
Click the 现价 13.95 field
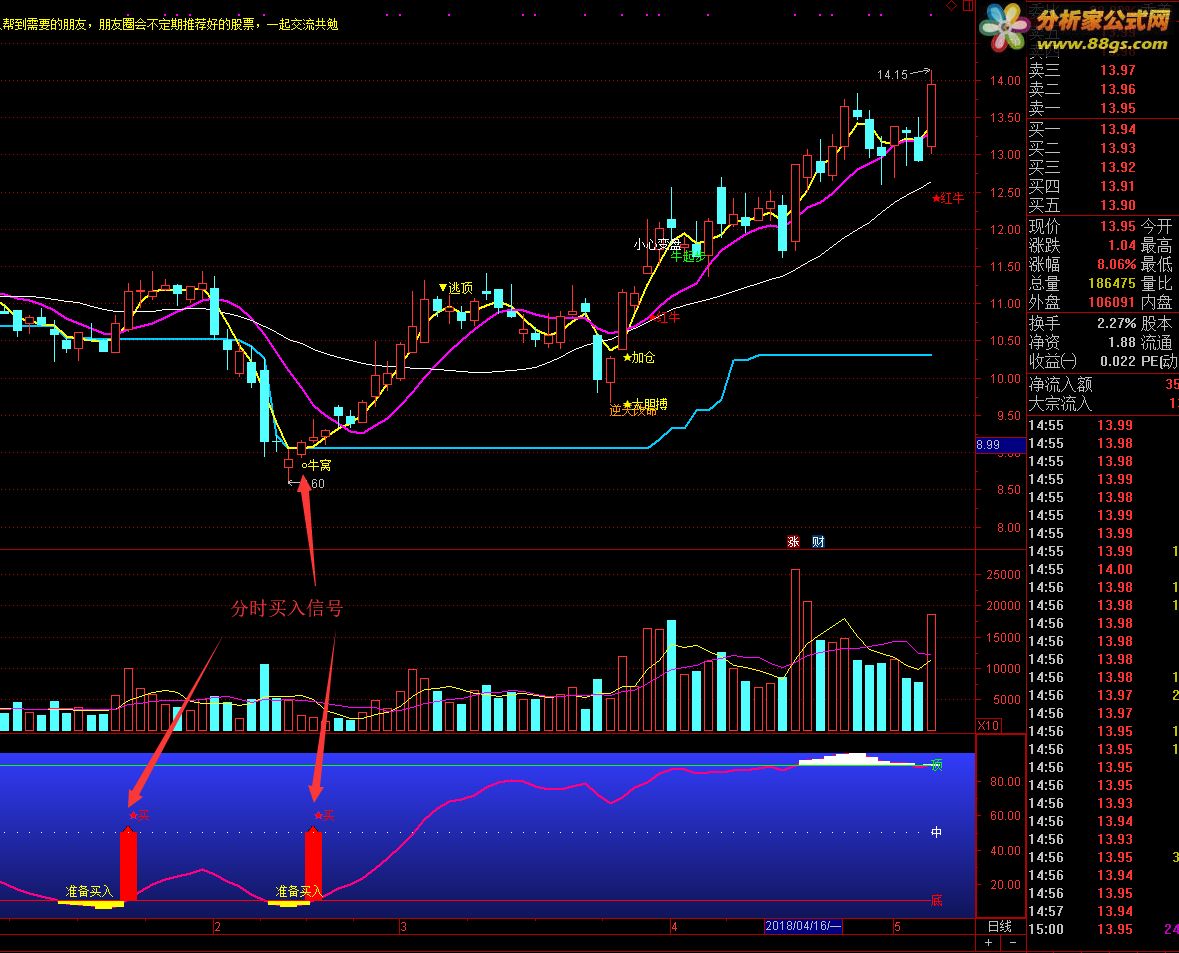pyautogui.click(x=1082, y=226)
